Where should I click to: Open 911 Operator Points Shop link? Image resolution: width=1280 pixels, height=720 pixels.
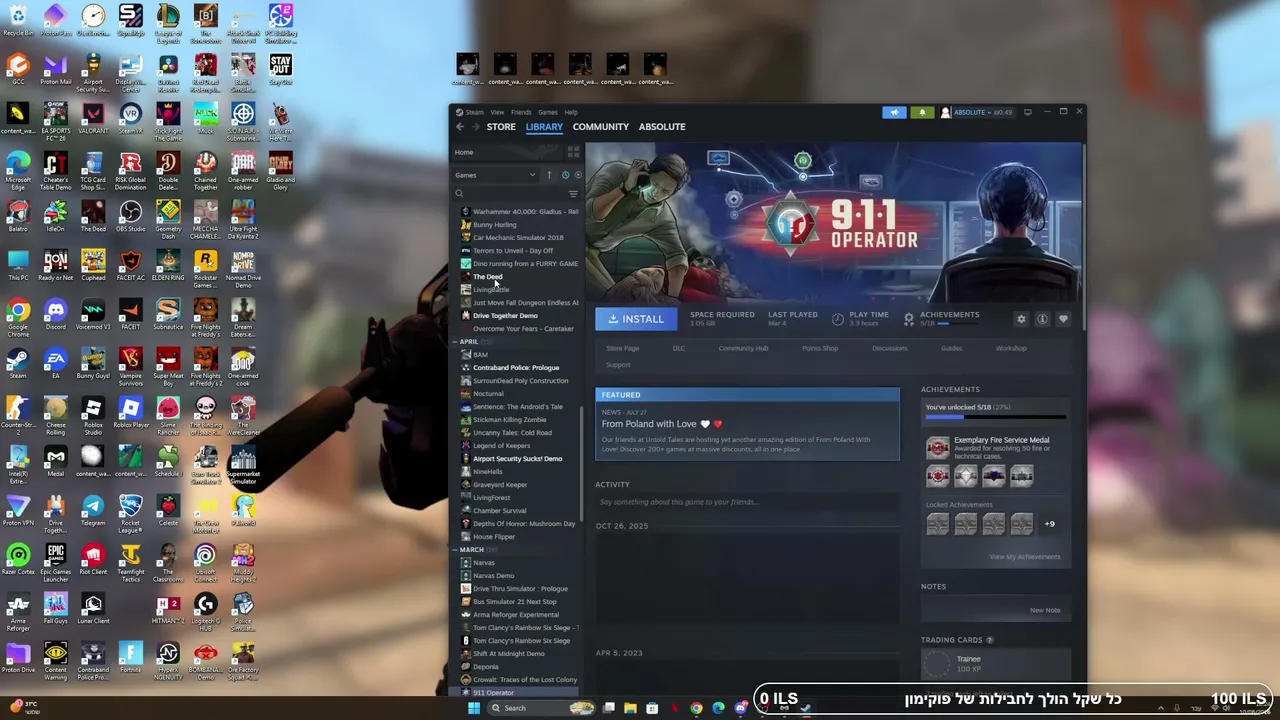(820, 348)
